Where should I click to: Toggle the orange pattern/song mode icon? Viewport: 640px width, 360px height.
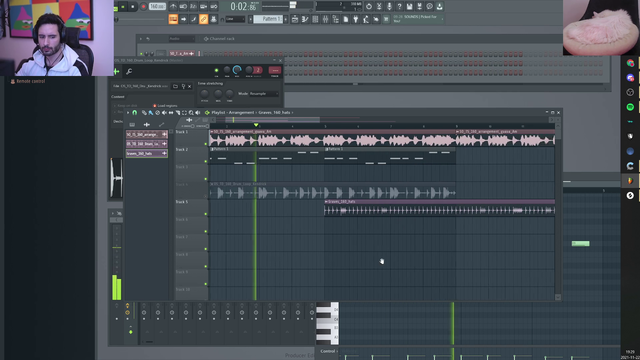(x=173, y=19)
